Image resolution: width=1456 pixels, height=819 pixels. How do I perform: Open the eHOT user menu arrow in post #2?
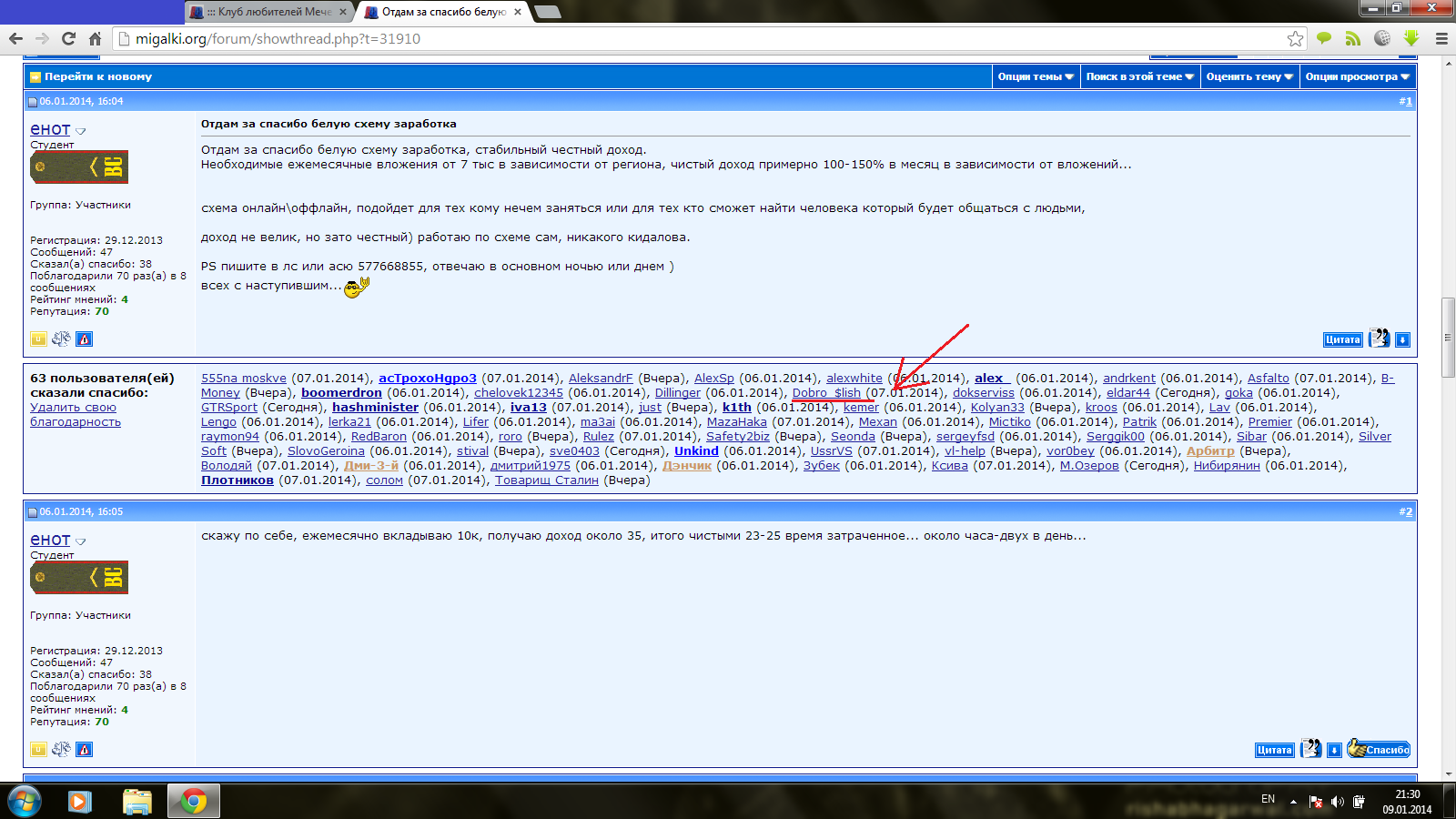pos(80,541)
